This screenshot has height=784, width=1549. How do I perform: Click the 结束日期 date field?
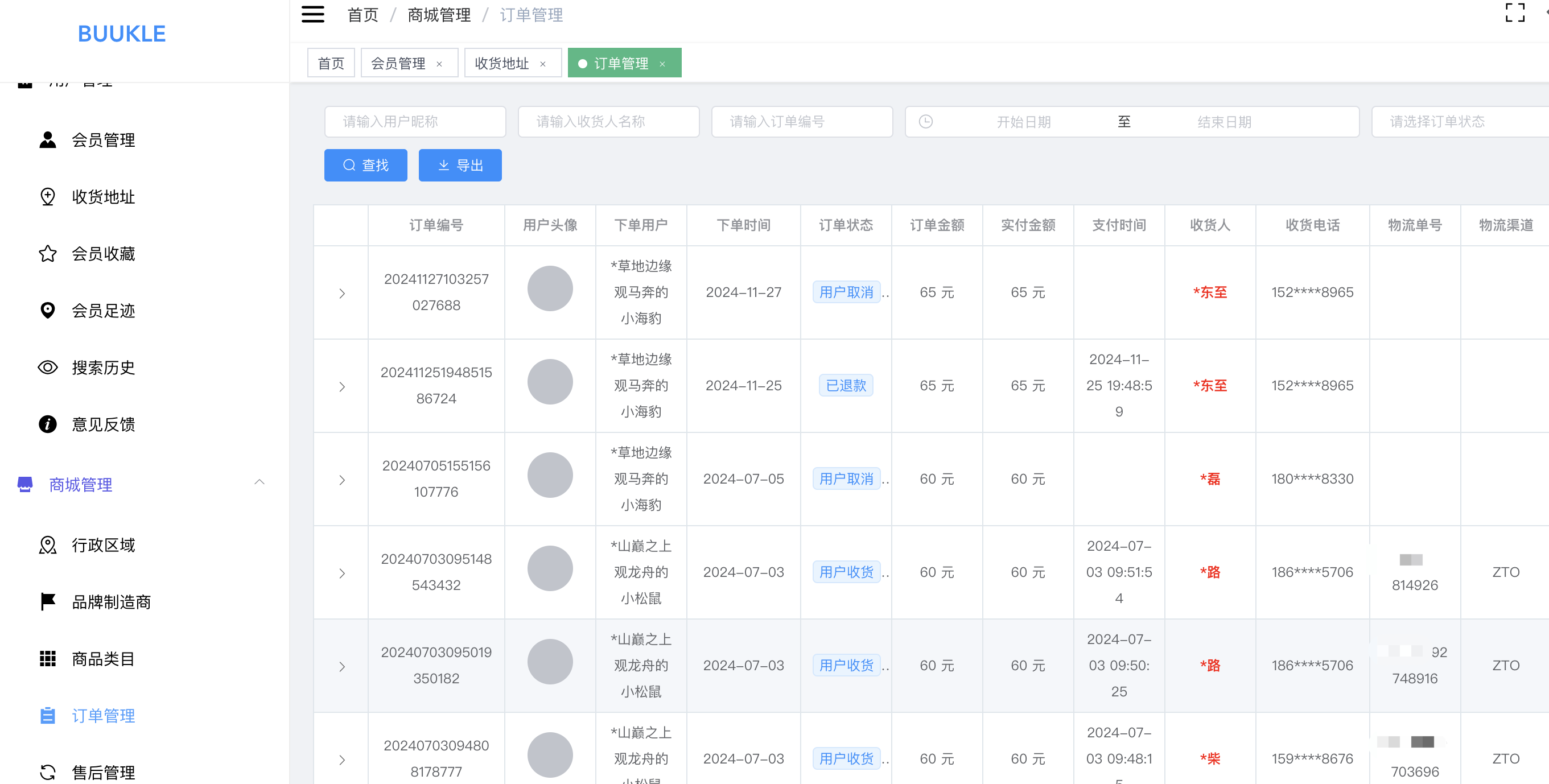click(1224, 122)
